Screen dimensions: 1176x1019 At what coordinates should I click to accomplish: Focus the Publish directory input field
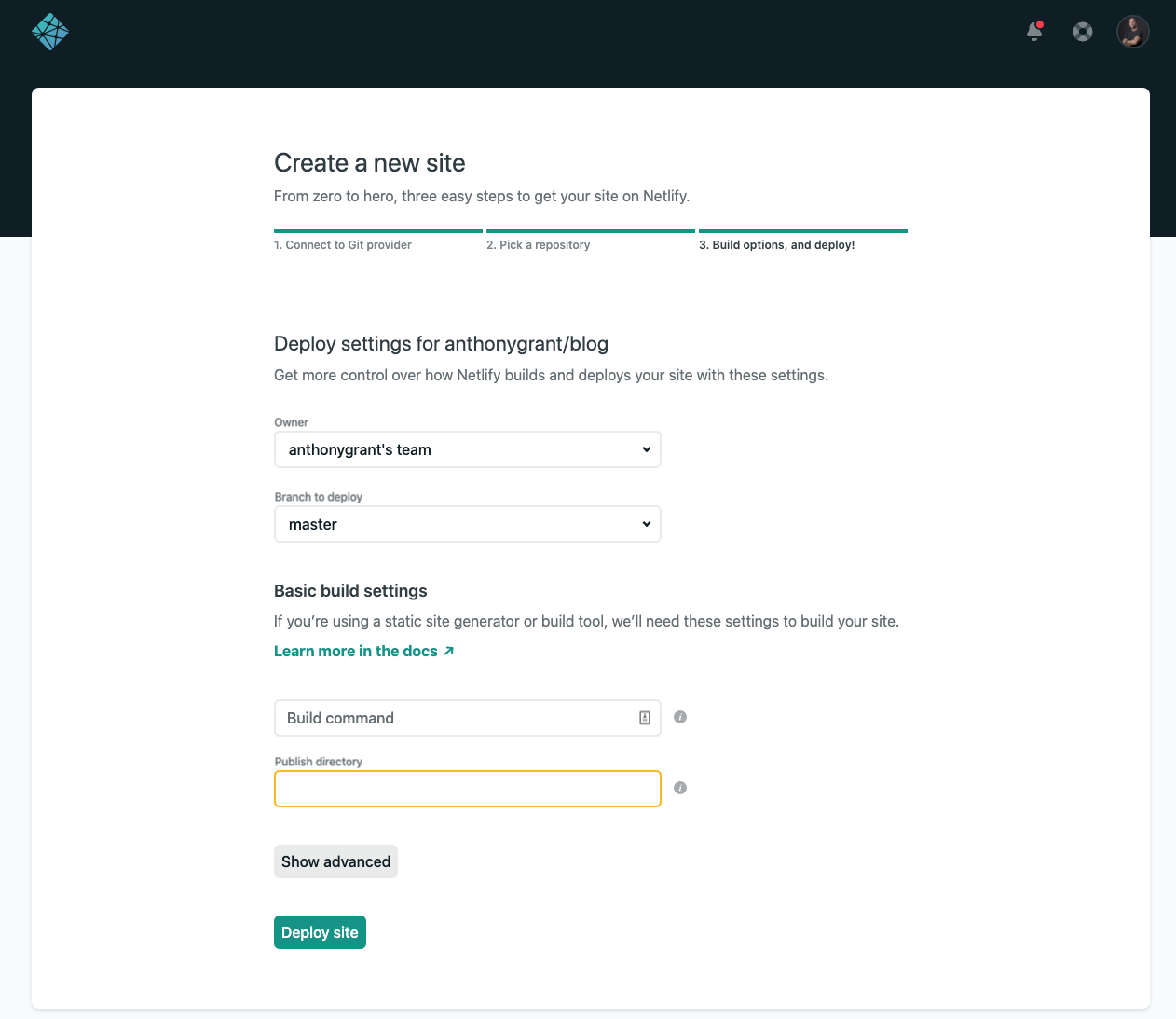pyautogui.click(x=467, y=788)
